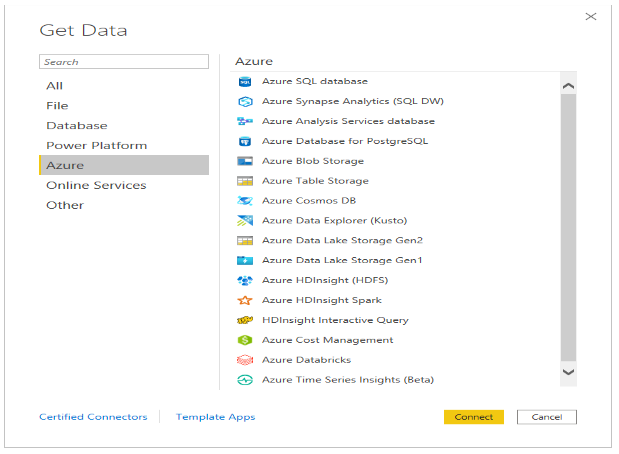Select the Azure Synapse Analytics icon
619x454 pixels.
coord(244,101)
